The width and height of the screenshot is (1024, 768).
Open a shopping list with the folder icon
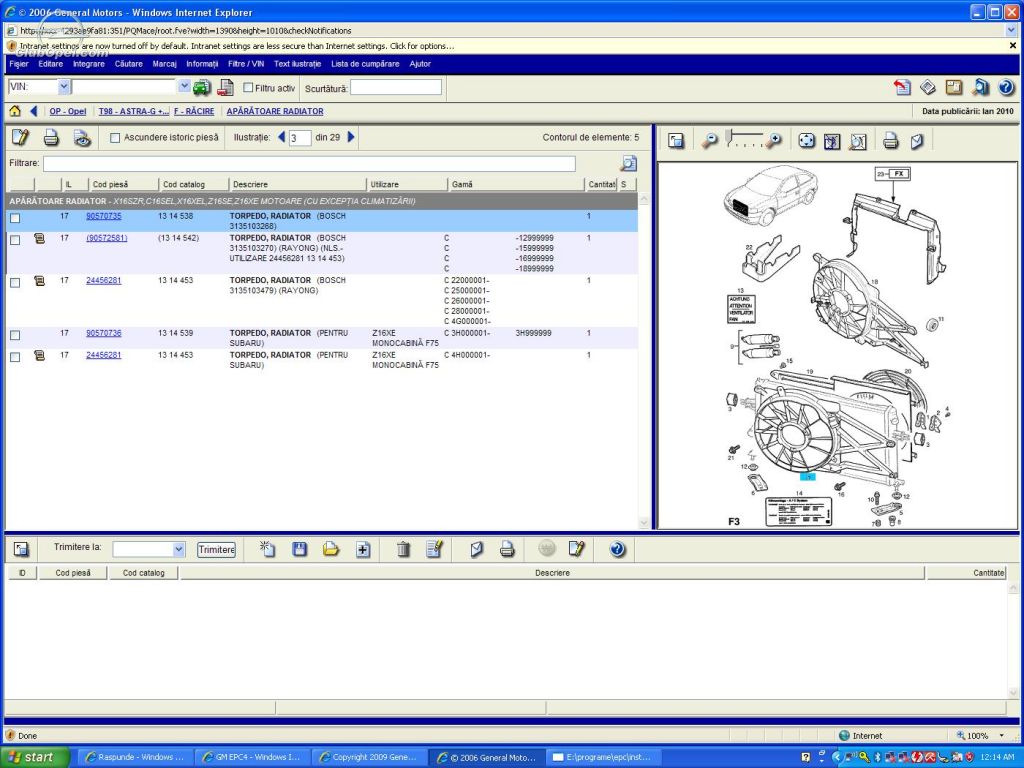pos(331,549)
